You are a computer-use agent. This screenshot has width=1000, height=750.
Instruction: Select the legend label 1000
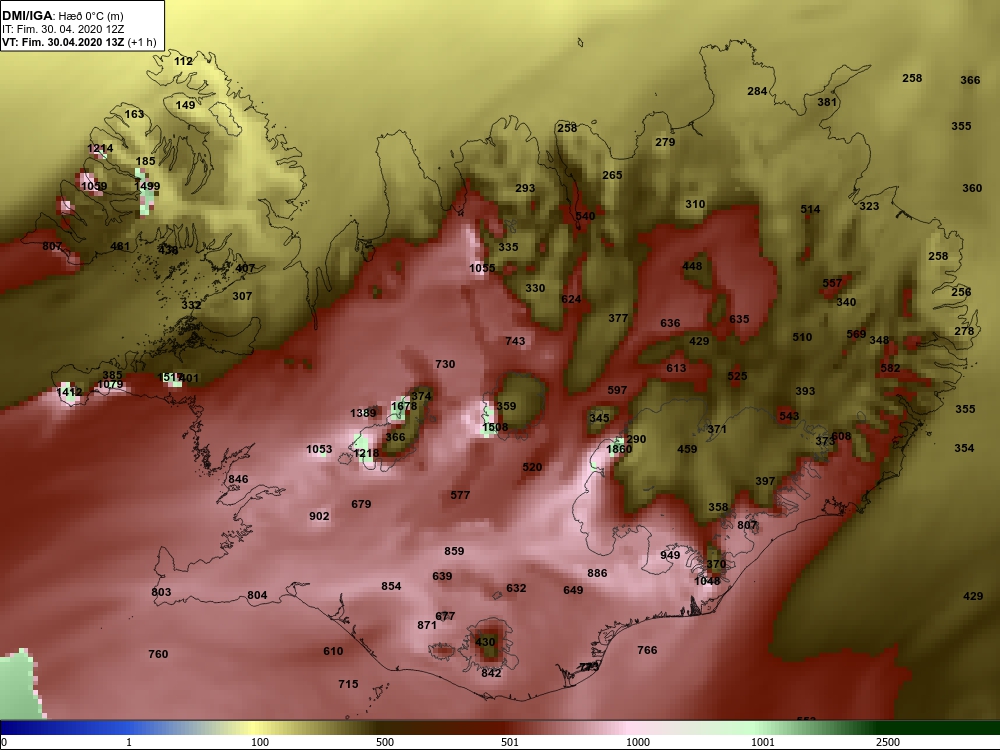coord(638,742)
